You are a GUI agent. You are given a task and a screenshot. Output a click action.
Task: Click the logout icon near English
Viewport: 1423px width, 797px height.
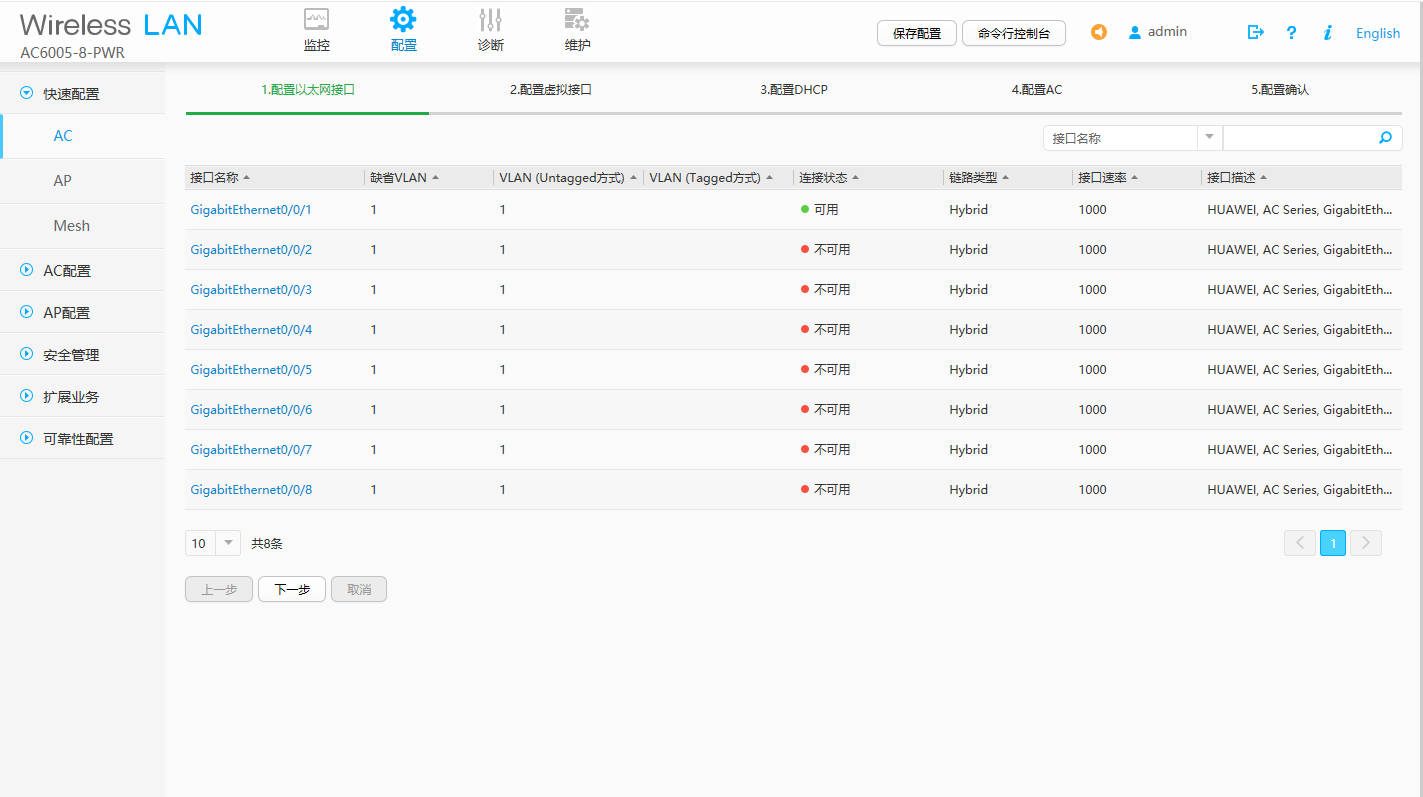[1255, 32]
